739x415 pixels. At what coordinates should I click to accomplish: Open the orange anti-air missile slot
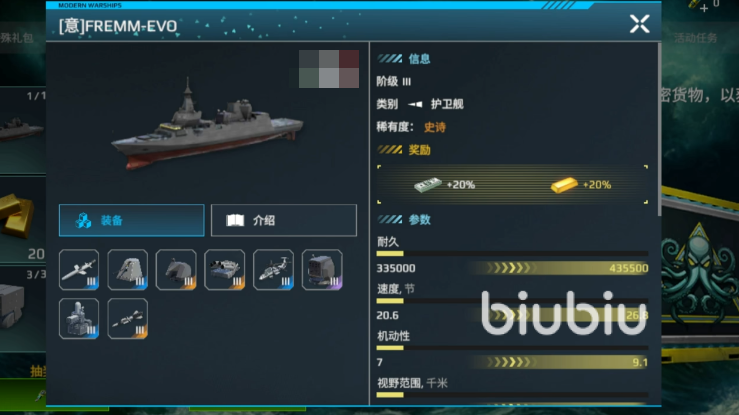coord(127,318)
